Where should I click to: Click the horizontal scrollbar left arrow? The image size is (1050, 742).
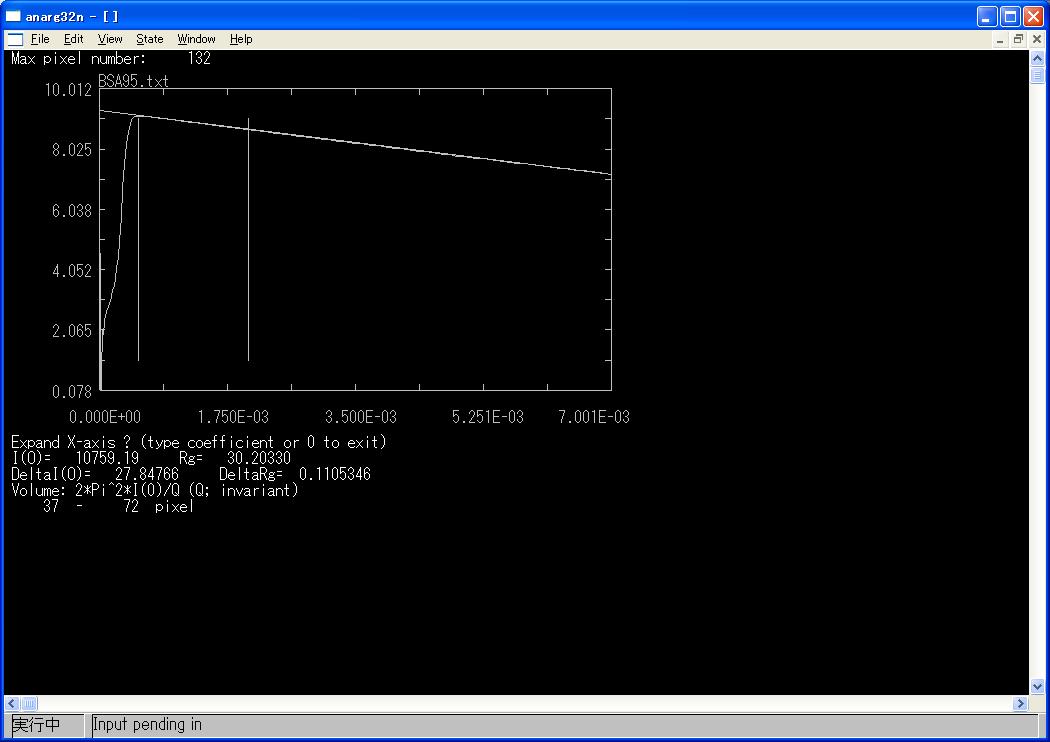(11, 703)
